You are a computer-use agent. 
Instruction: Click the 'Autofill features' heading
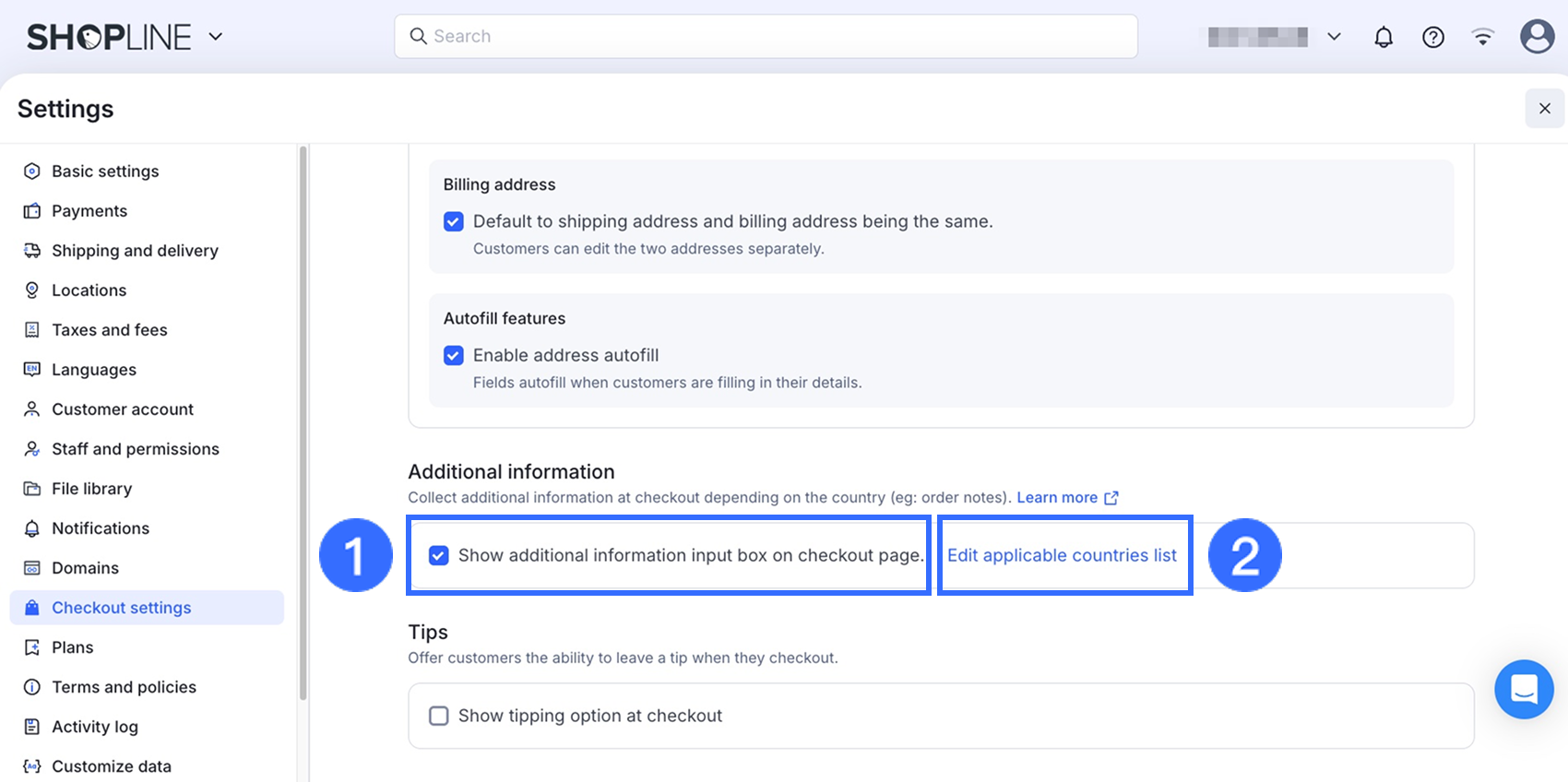tap(505, 318)
